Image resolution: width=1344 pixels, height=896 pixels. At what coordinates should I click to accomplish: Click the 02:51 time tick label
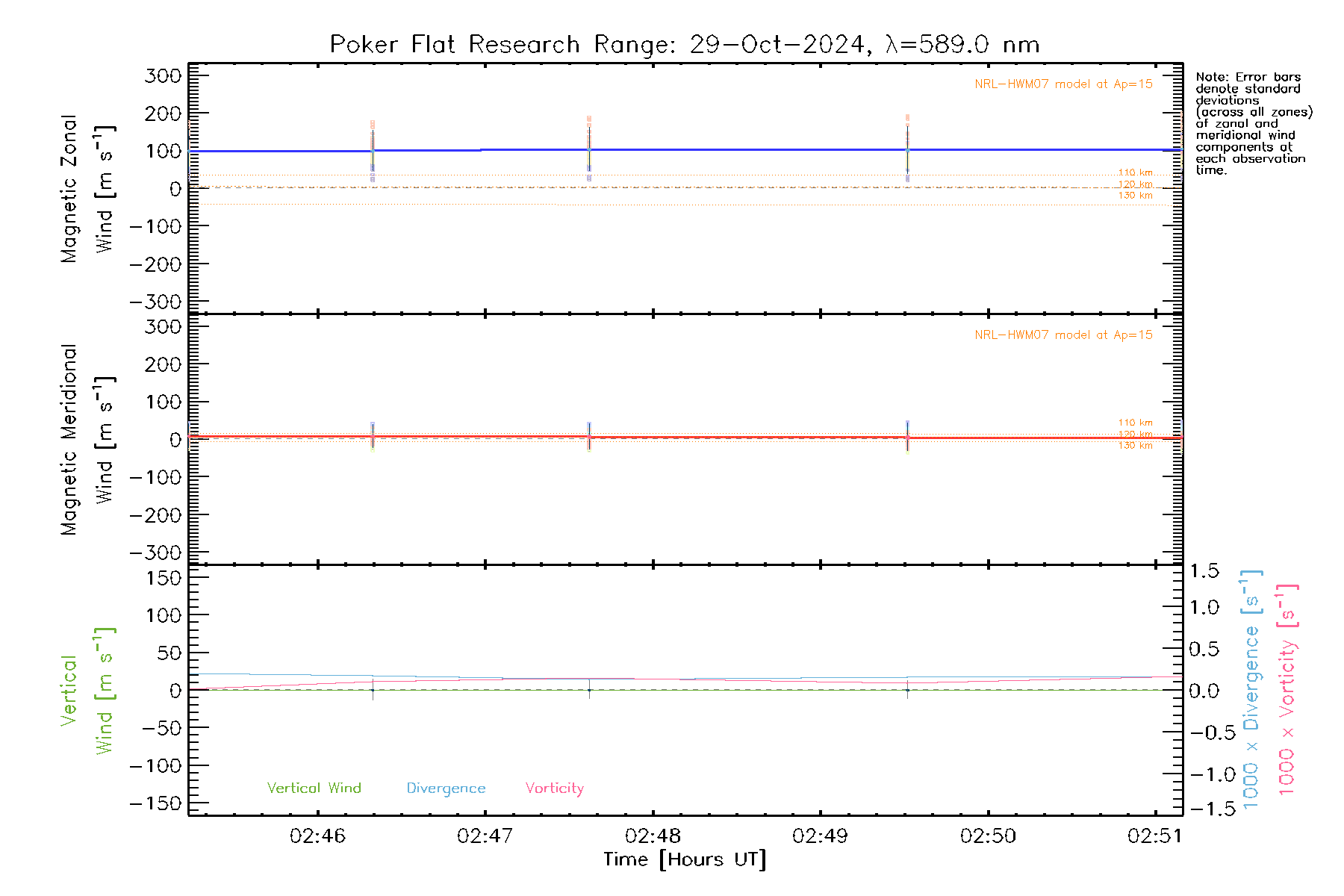[x=1154, y=836]
